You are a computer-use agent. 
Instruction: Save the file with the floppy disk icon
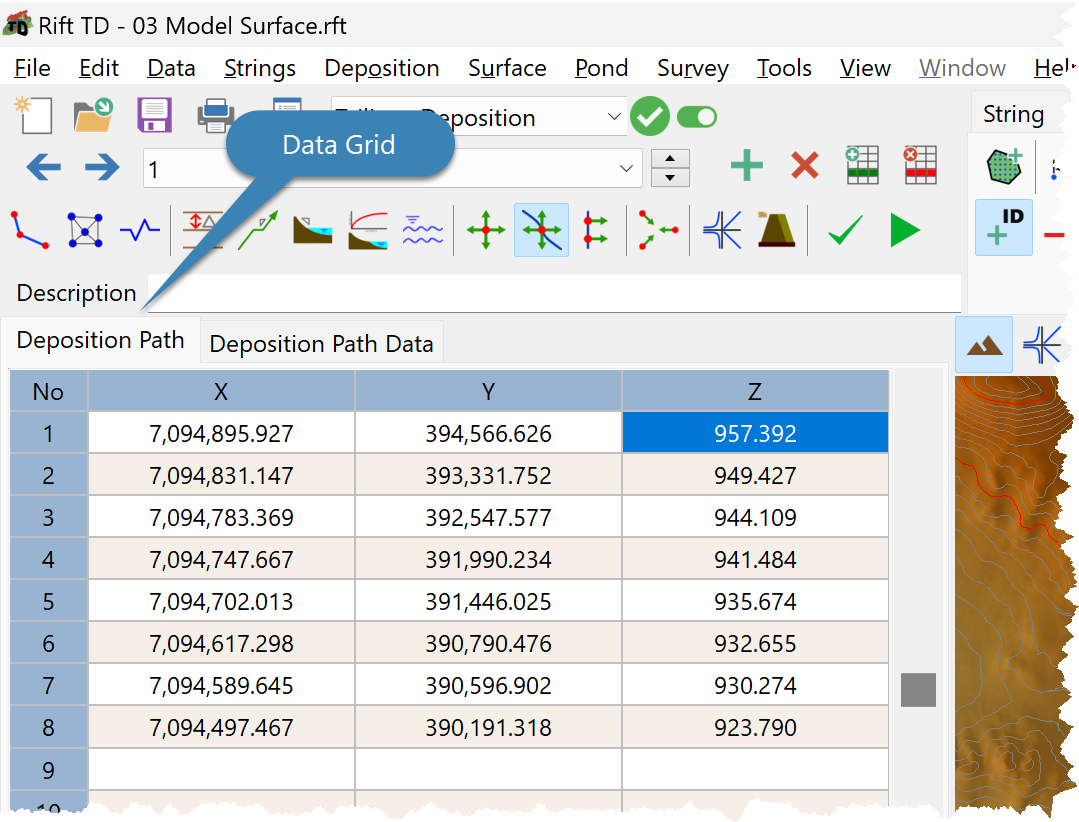point(154,116)
